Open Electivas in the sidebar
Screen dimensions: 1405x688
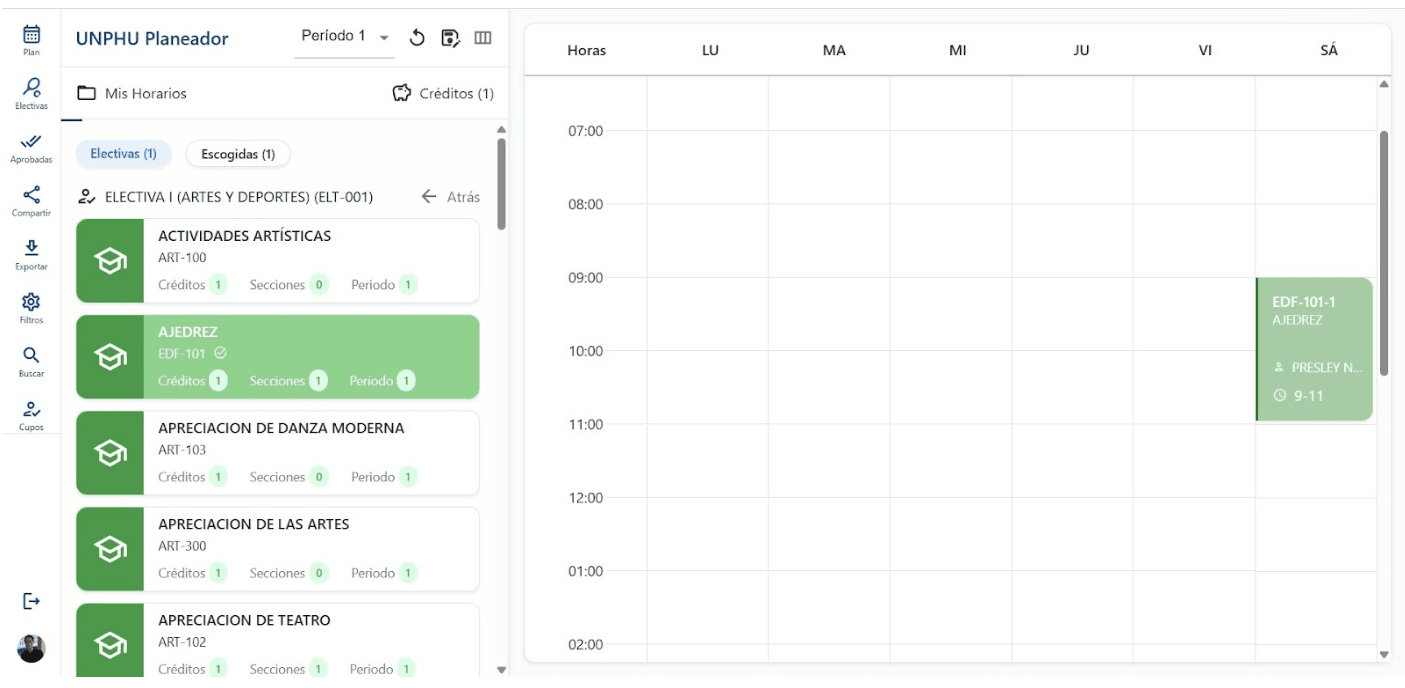point(31,93)
